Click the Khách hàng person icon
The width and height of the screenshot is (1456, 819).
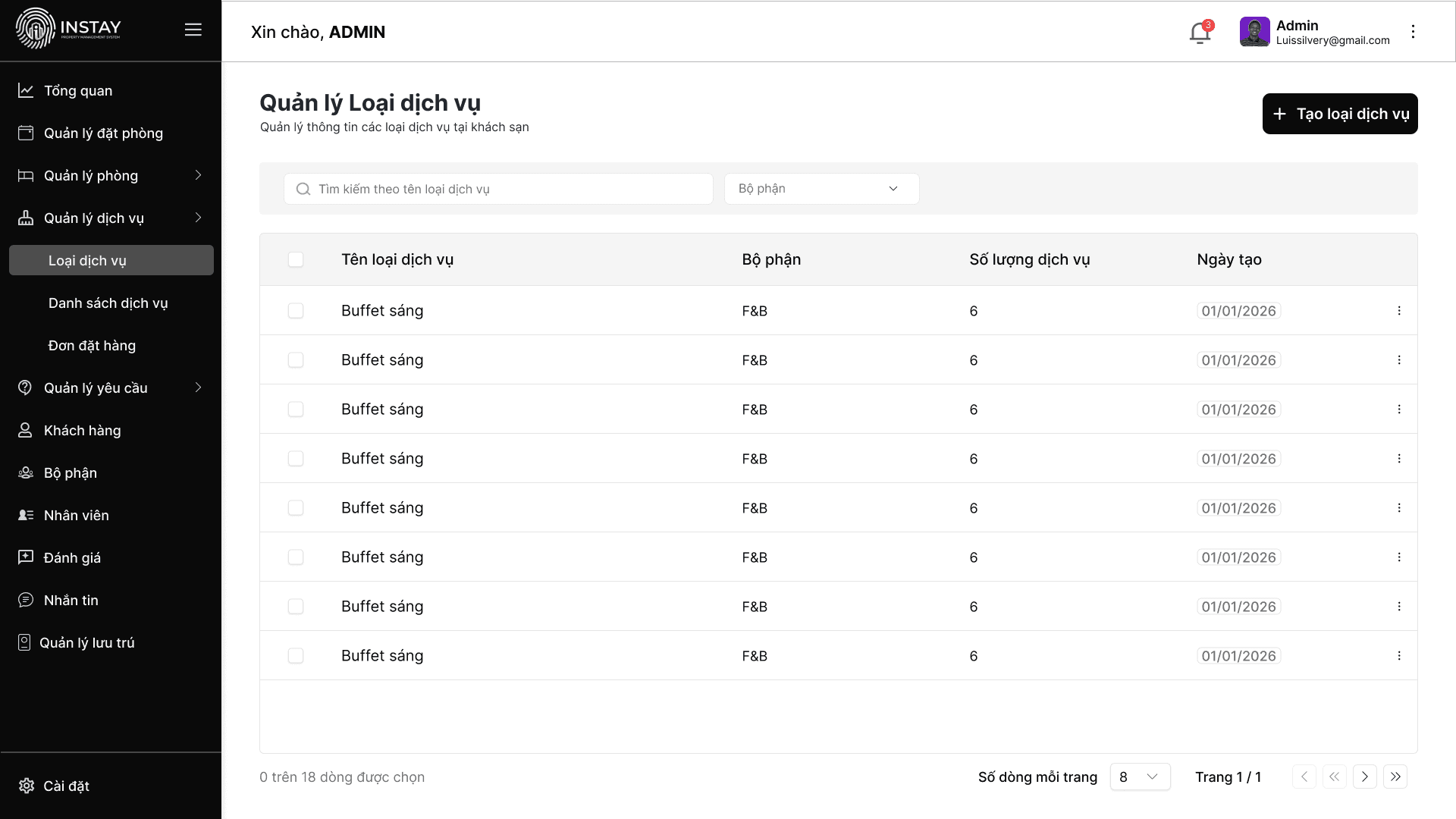[x=26, y=430]
